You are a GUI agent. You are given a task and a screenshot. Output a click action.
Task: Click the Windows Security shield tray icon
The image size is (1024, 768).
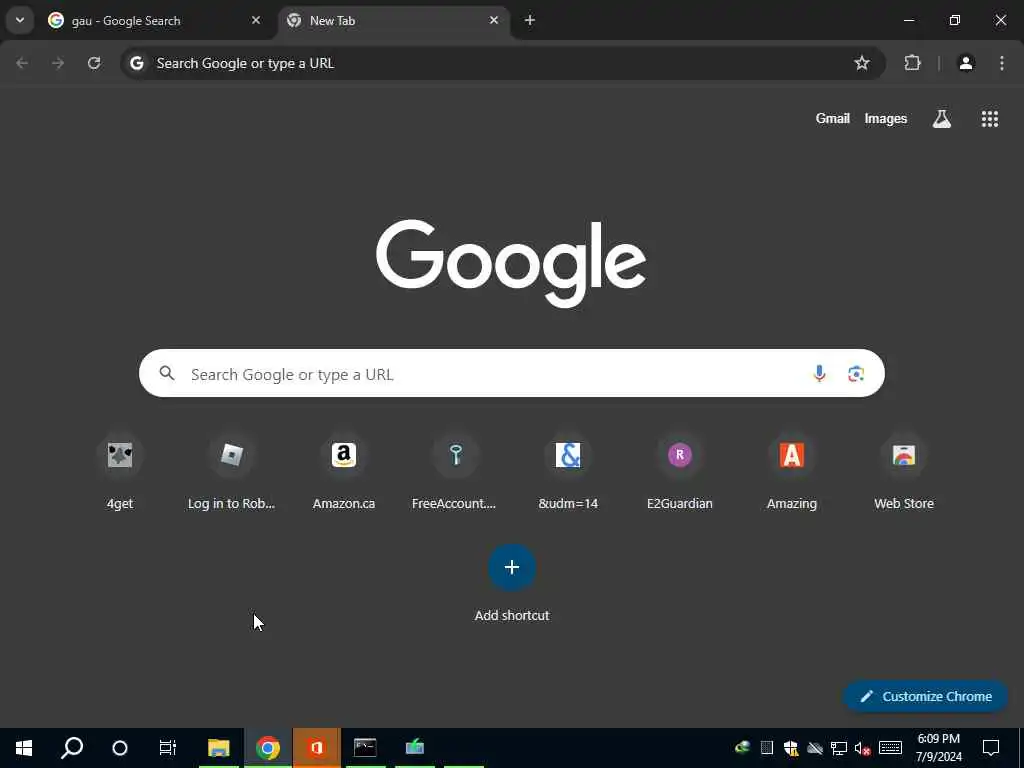(x=792, y=748)
